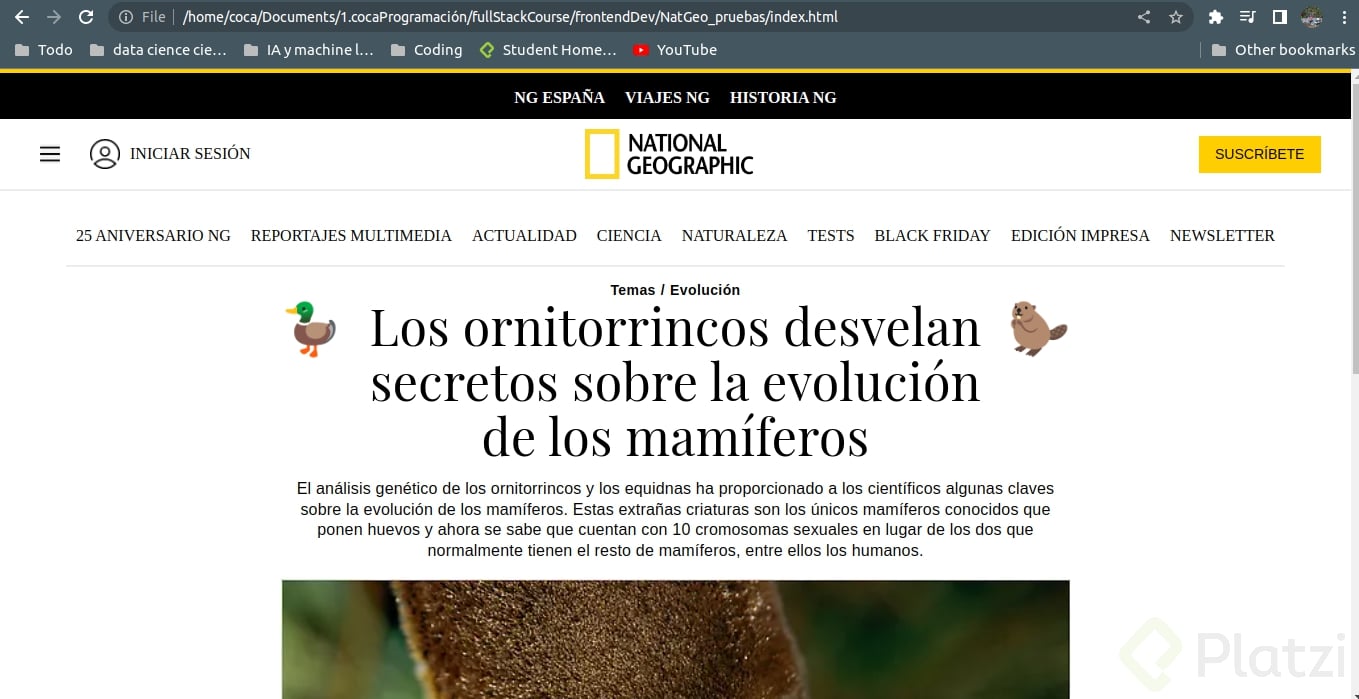
Task: Select the CIENCIA navigation item
Action: pyautogui.click(x=628, y=236)
